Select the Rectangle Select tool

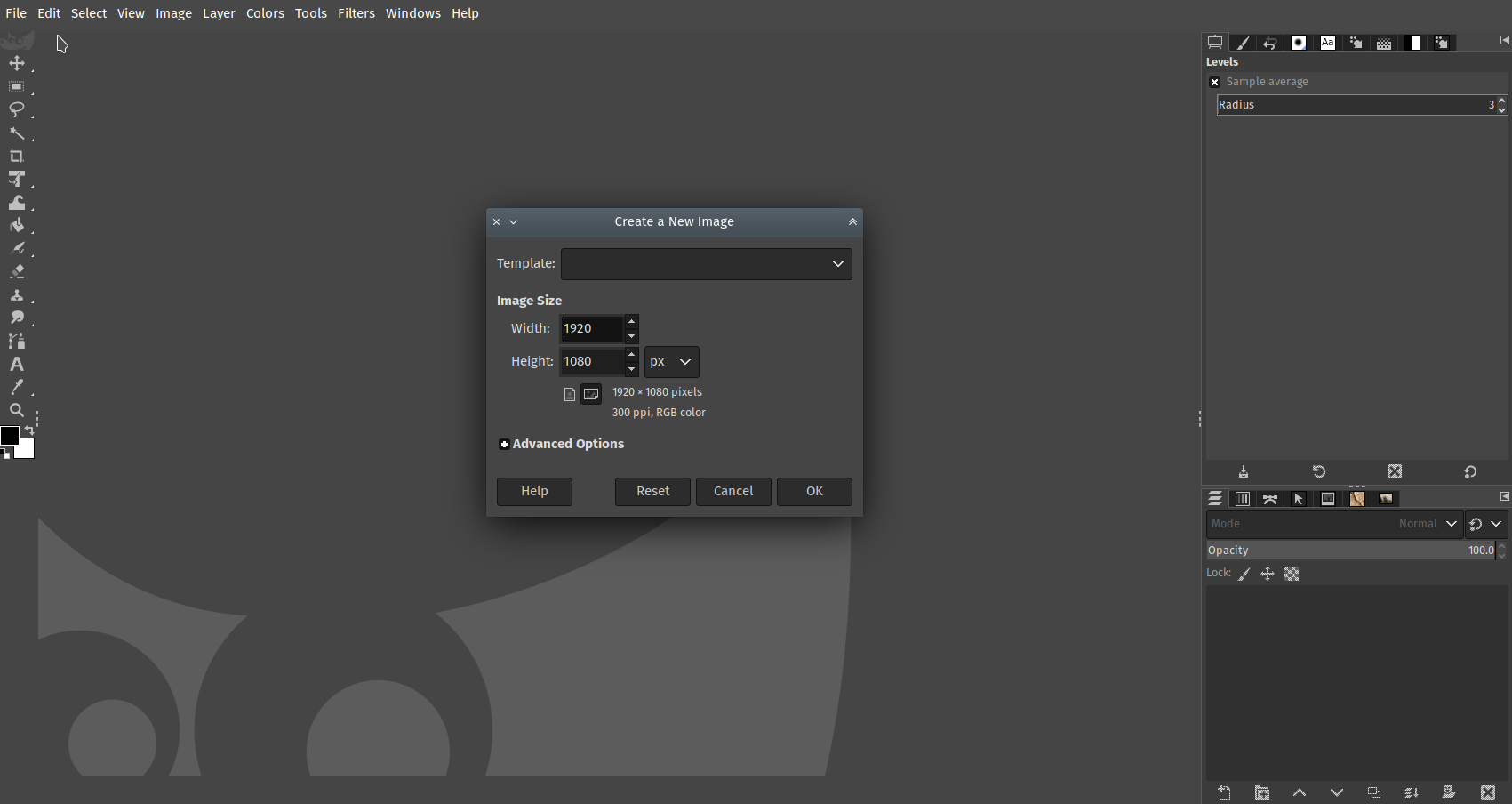coord(17,86)
